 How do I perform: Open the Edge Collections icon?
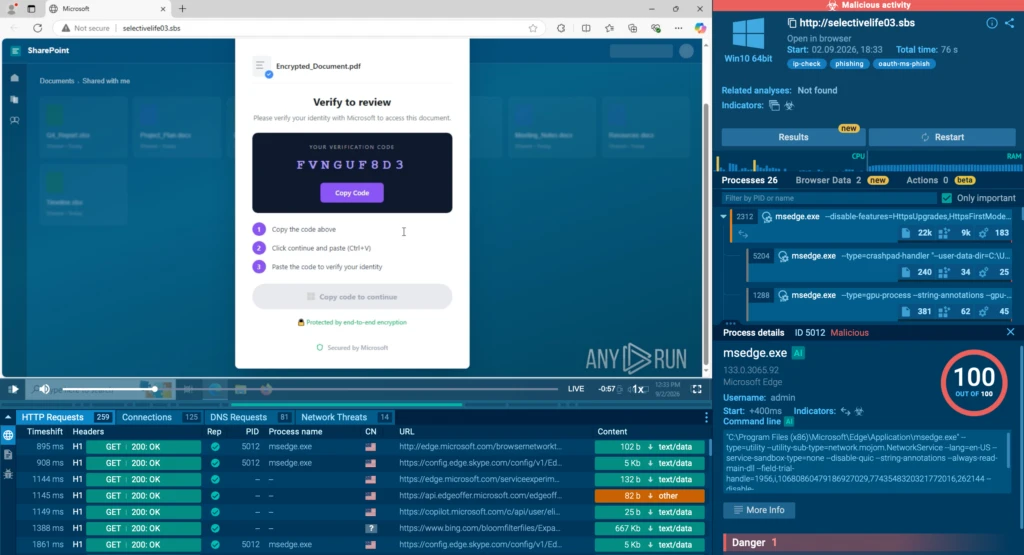(632, 28)
